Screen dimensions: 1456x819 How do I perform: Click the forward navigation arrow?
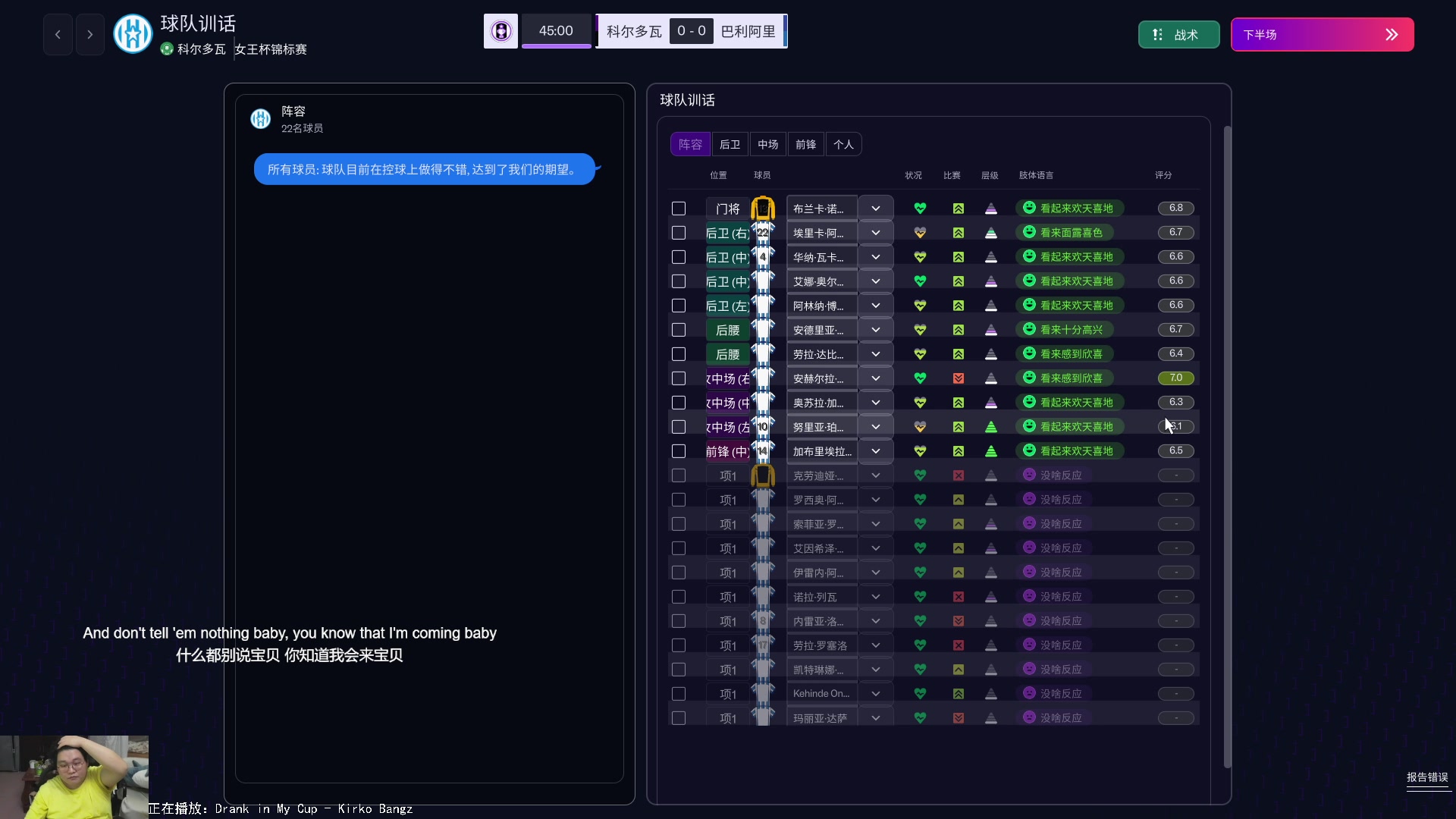(x=90, y=34)
